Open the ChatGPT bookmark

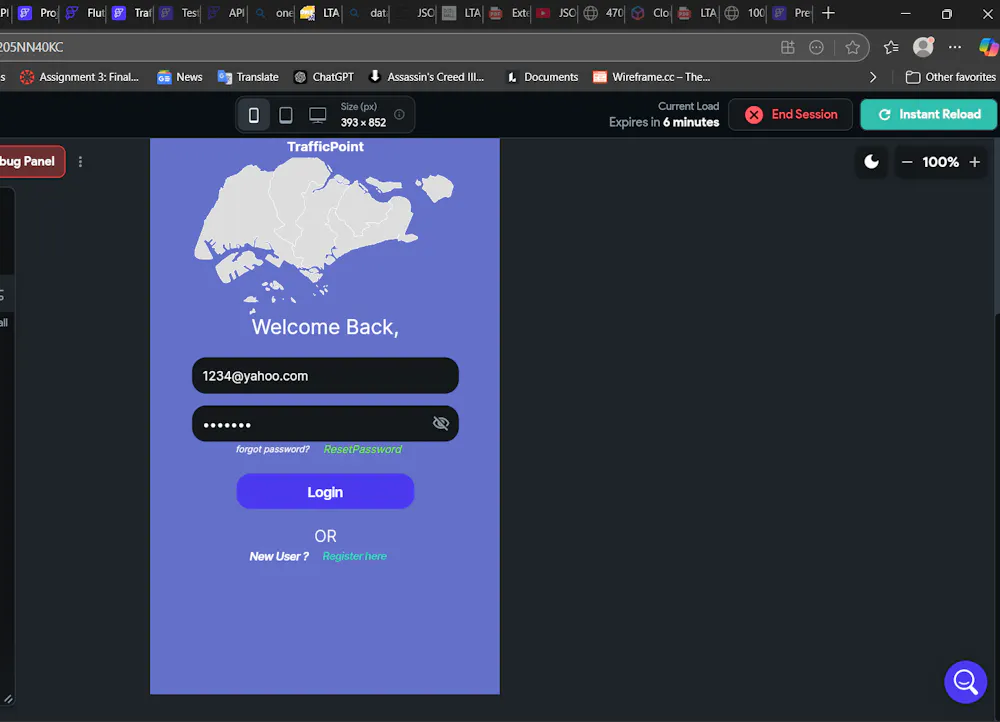[324, 77]
